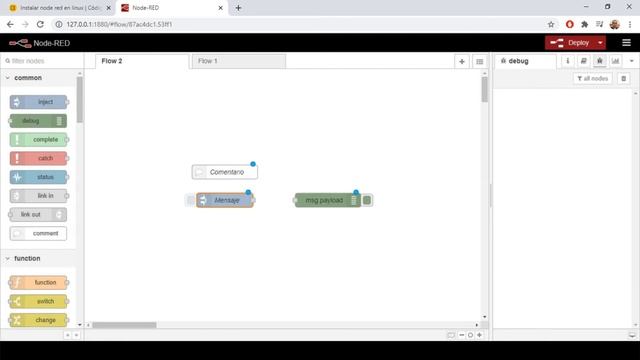Viewport: 640px width, 360px height.
Task: Click the Node-RED logo in header
Action: 40,43
